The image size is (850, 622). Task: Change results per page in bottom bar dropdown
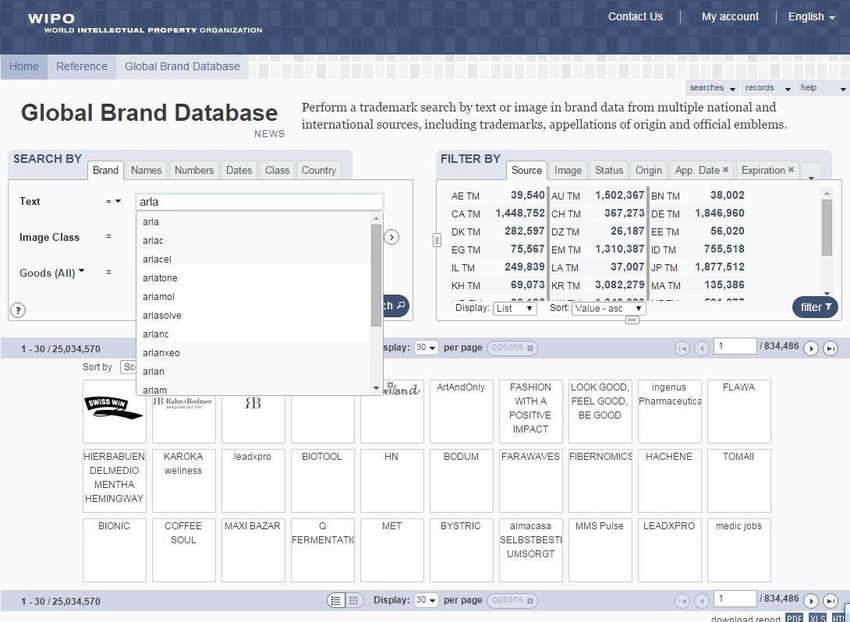pos(426,600)
